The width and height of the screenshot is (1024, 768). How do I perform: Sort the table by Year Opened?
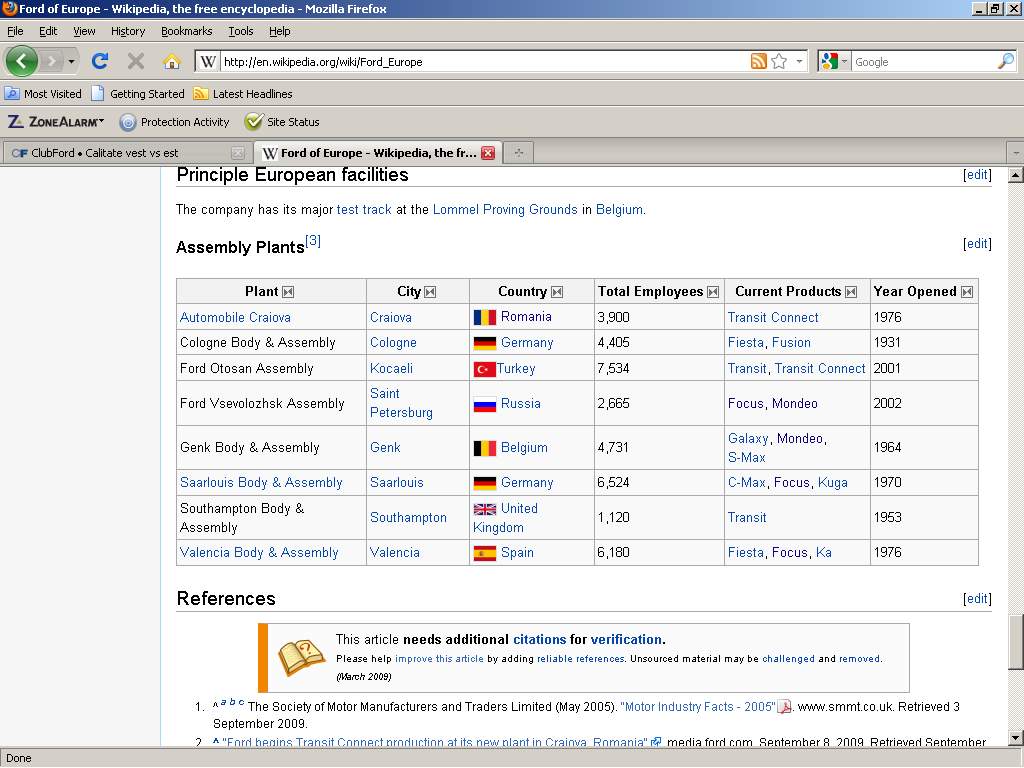[966, 292]
